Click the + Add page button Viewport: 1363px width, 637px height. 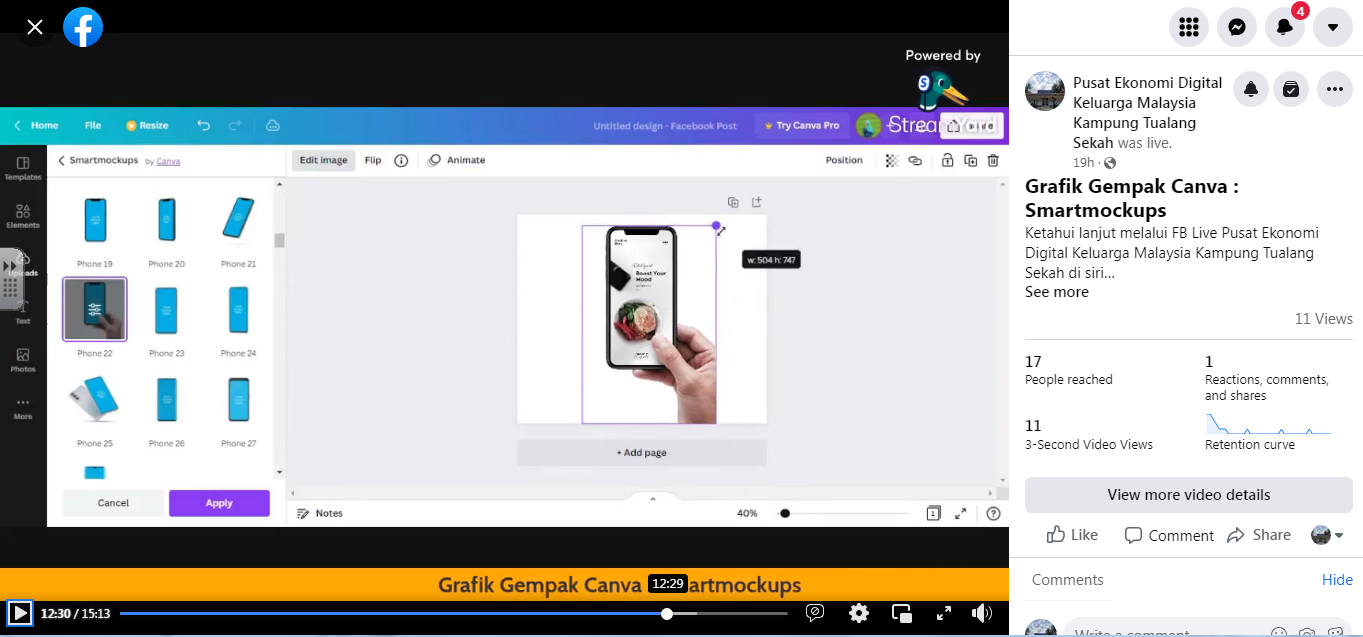coord(642,453)
